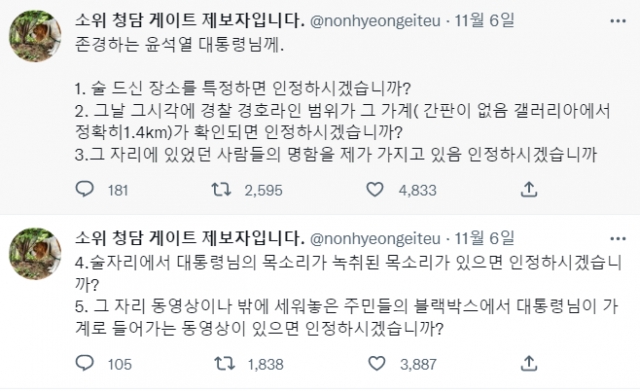Click display name on second tweet

click(190, 238)
